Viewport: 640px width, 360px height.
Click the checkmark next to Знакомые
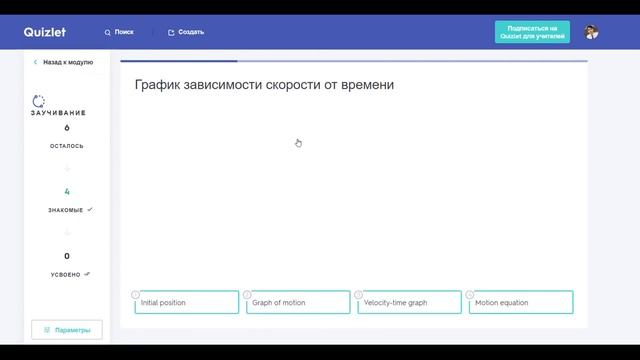90,209
